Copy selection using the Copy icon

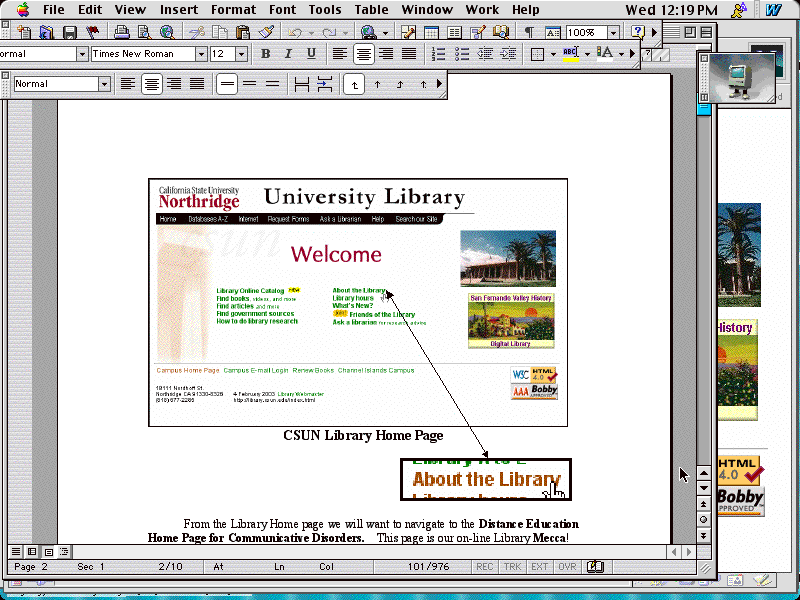219,32
